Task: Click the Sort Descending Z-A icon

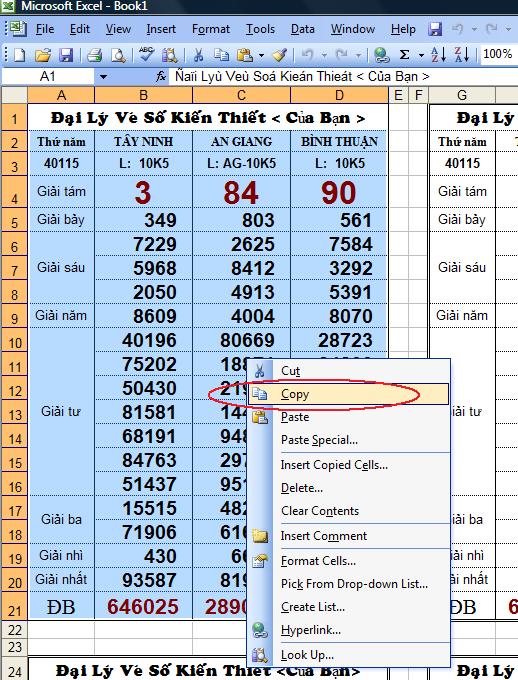Action: pos(462,55)
